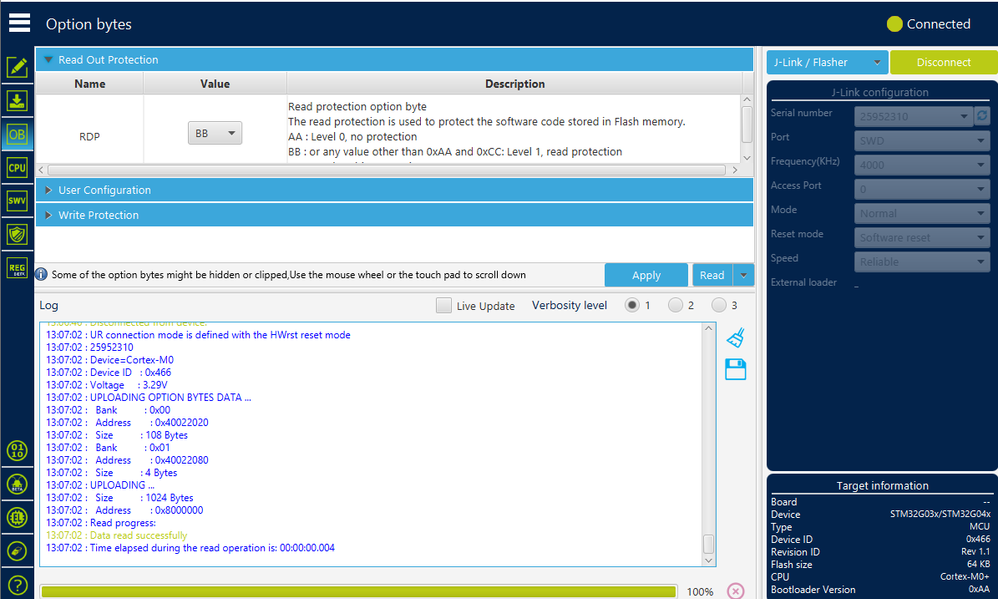
Task: Click the Name column header
Action: coord(90,83)
